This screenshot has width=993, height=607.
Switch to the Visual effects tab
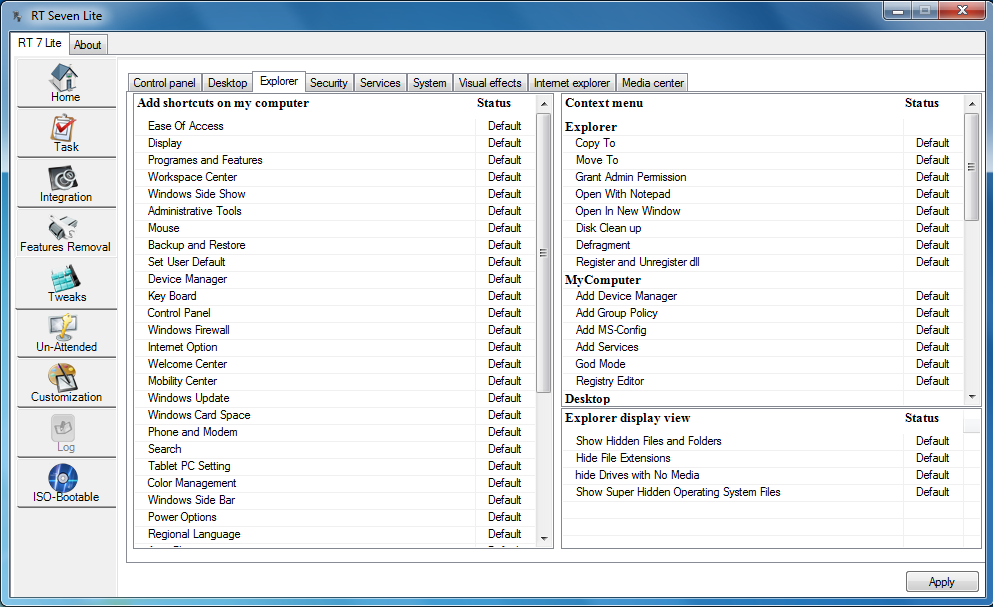pyautogui.click(x=490, y=83)
